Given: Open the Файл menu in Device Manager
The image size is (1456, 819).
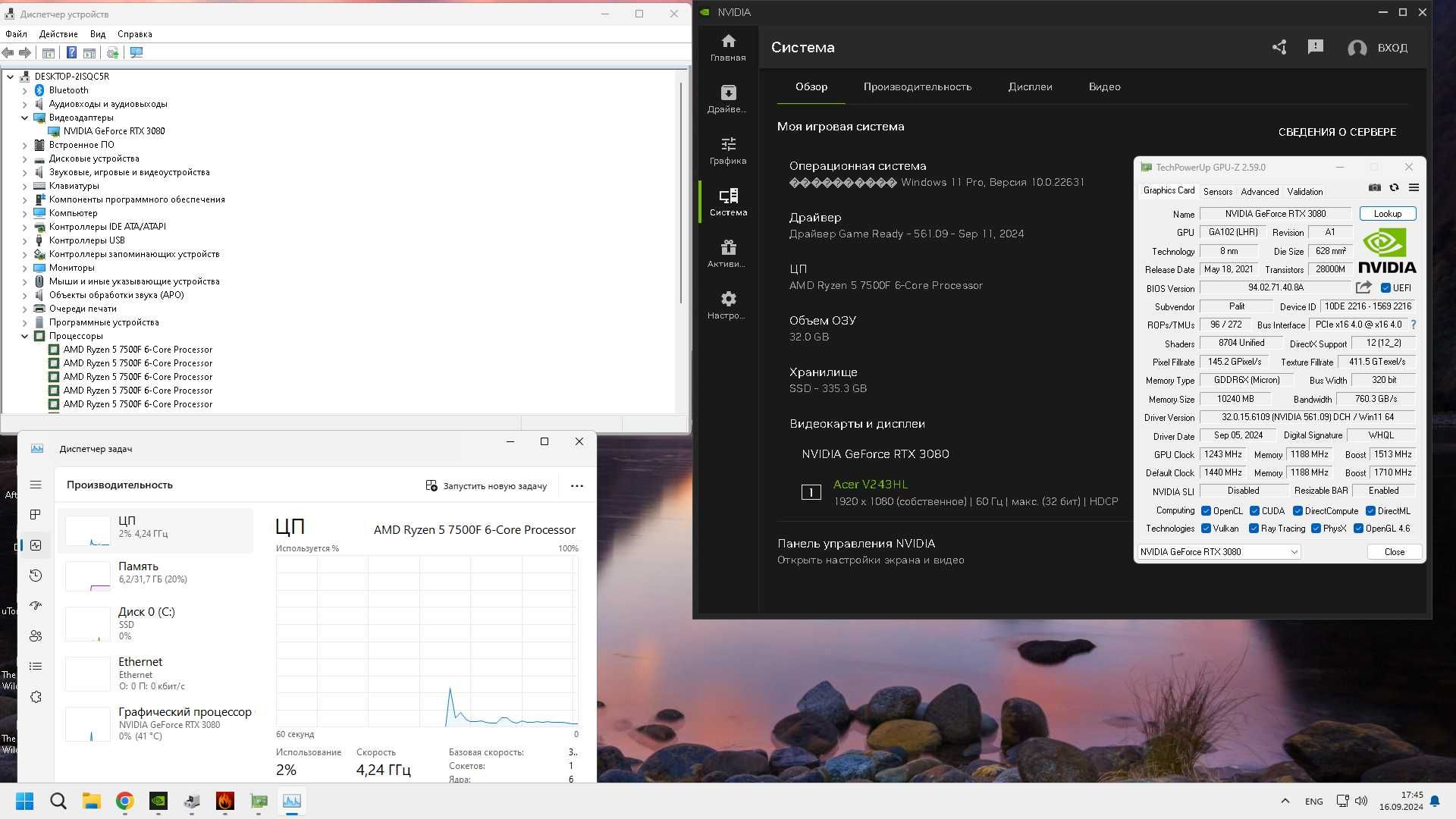Looking at the screenshot, I should (16, 34).
